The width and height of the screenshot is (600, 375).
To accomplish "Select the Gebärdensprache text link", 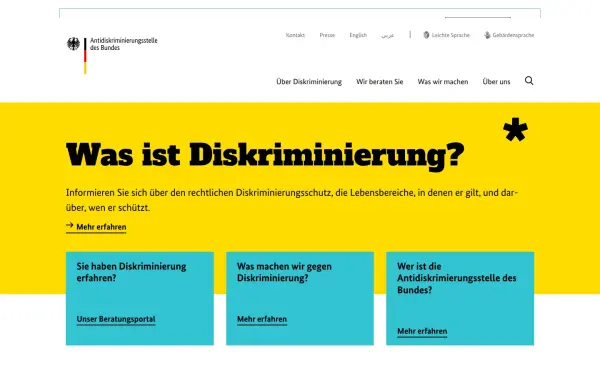I will coord(513,35).
